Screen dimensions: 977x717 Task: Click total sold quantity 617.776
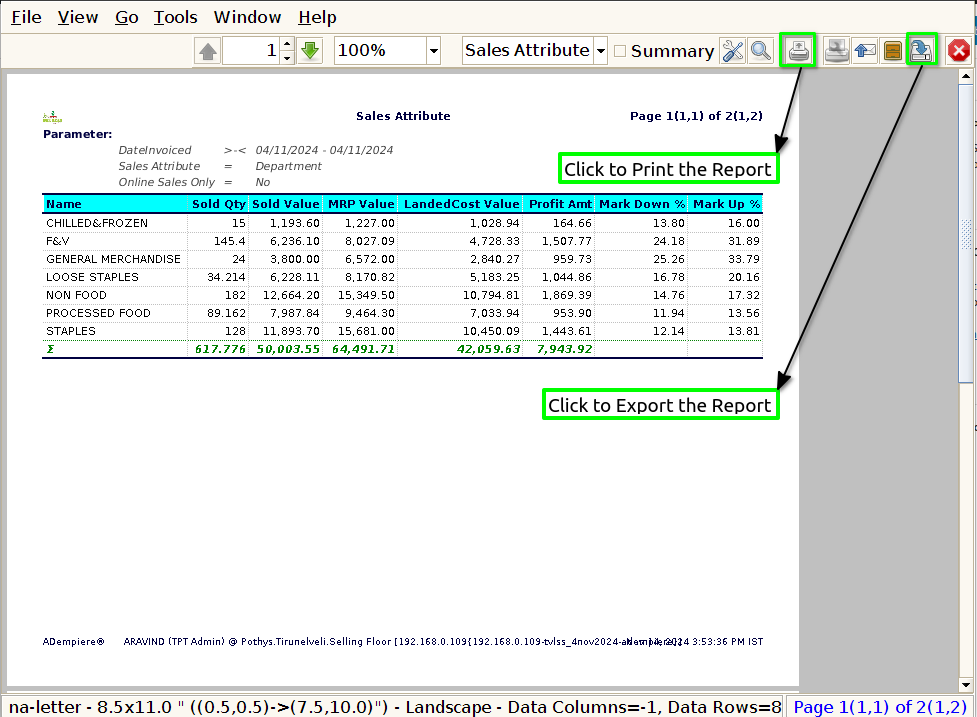(221, 349)
